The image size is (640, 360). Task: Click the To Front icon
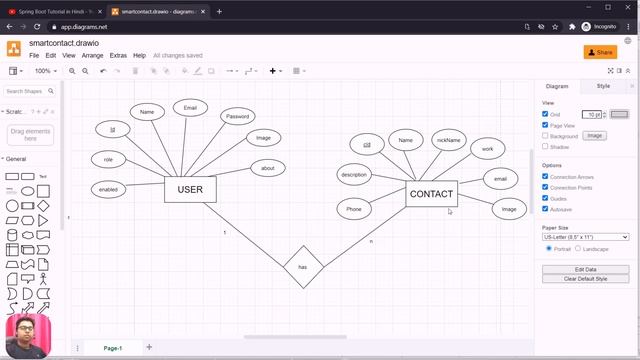click(153, 71)
